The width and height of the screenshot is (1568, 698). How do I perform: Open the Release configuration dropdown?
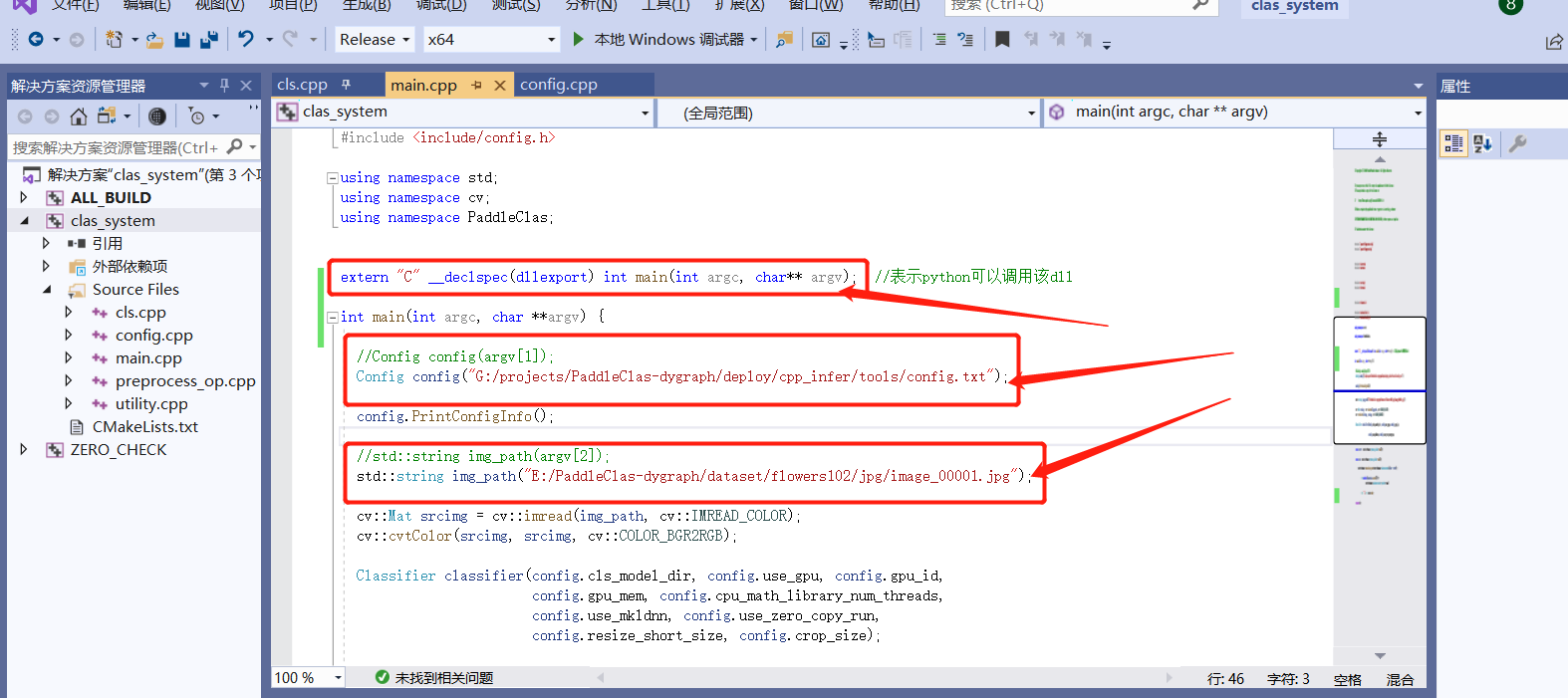375,40
